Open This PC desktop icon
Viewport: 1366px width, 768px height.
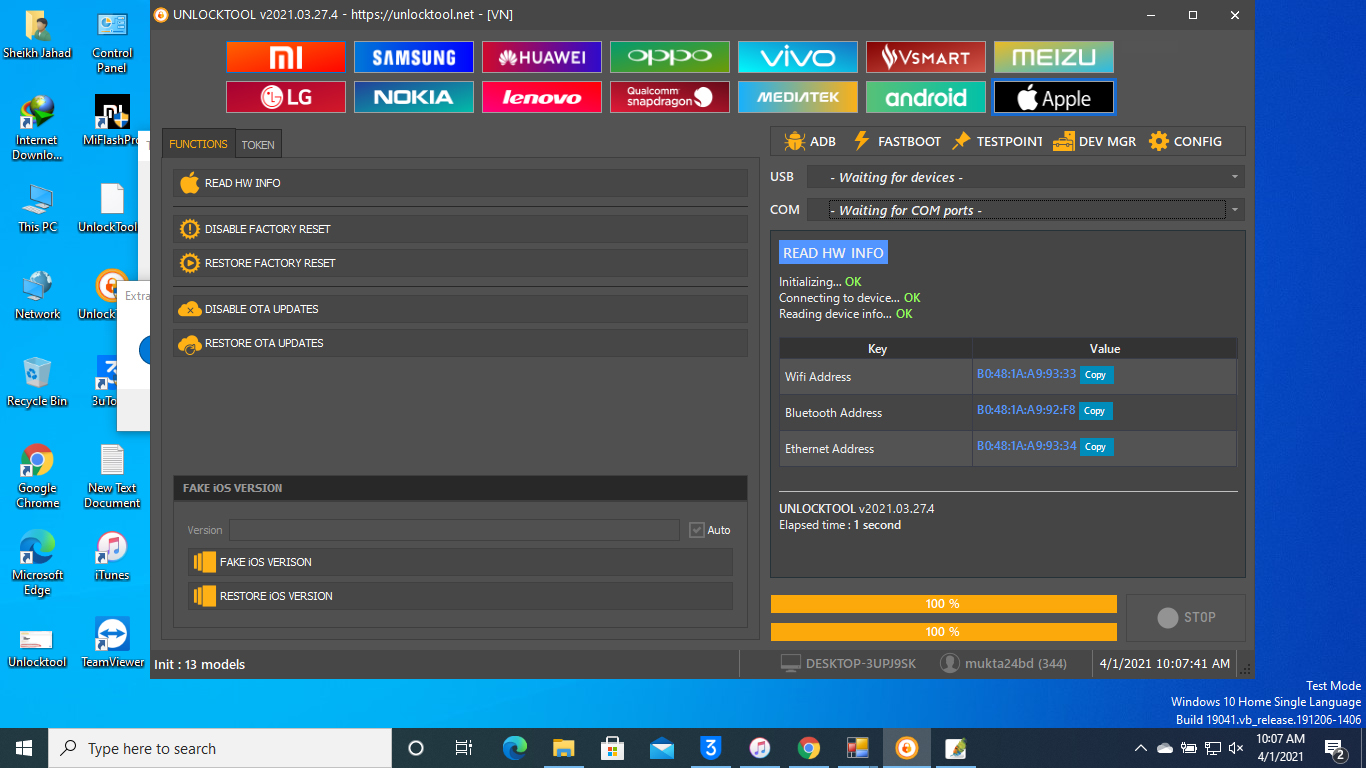coord(37,208)
